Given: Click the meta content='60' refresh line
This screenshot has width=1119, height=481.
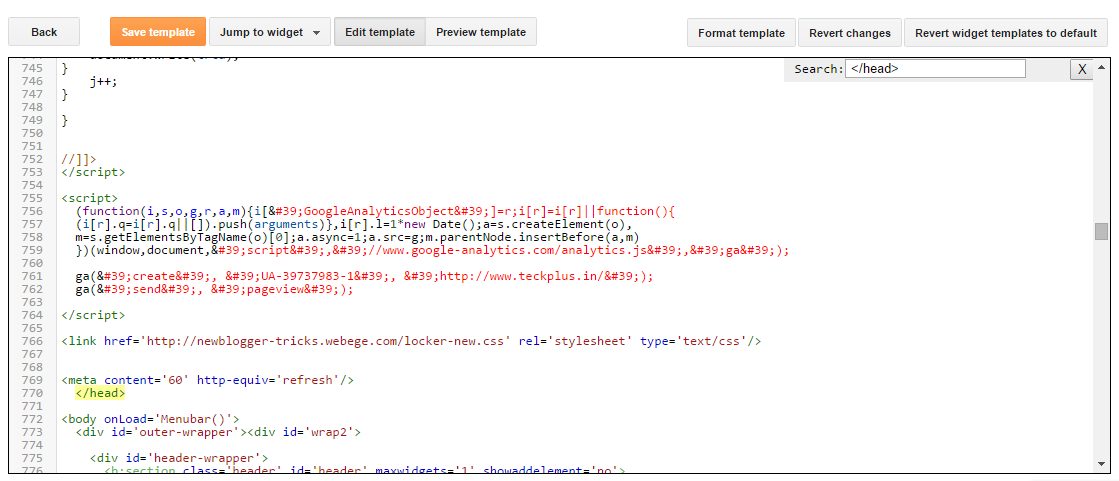Looking at the screenshot, I should [208, 380].
